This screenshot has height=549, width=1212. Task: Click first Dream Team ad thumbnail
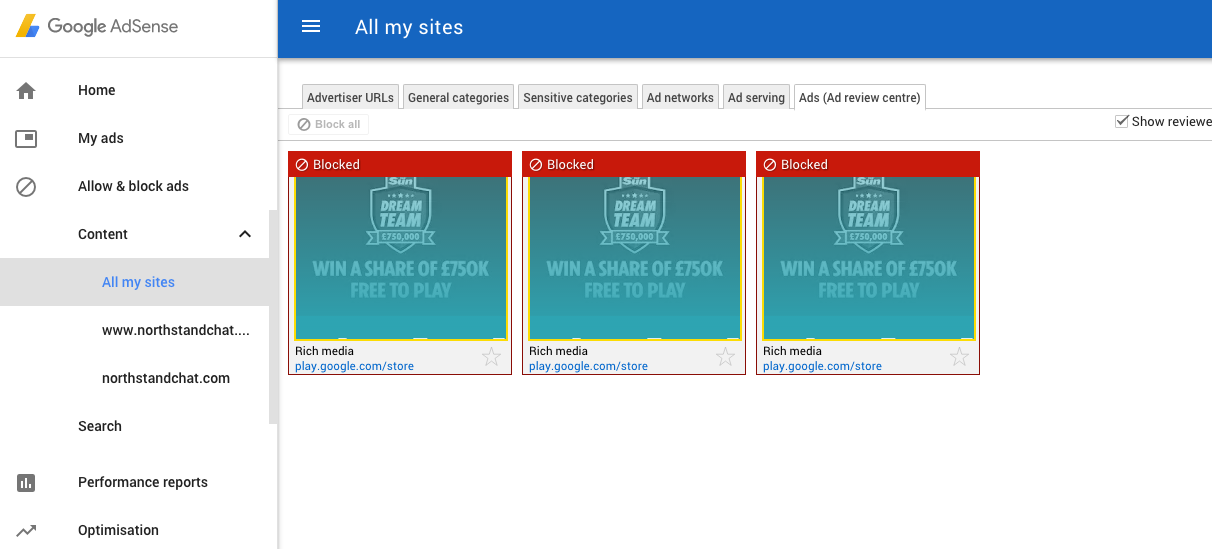pyautogui.click(x=401, y=258)
